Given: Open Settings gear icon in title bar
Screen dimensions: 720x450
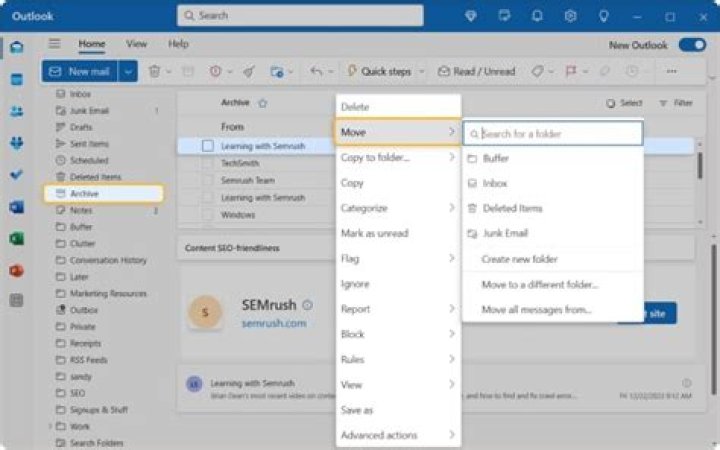Looking at the screenshot, I should [570, 16].
